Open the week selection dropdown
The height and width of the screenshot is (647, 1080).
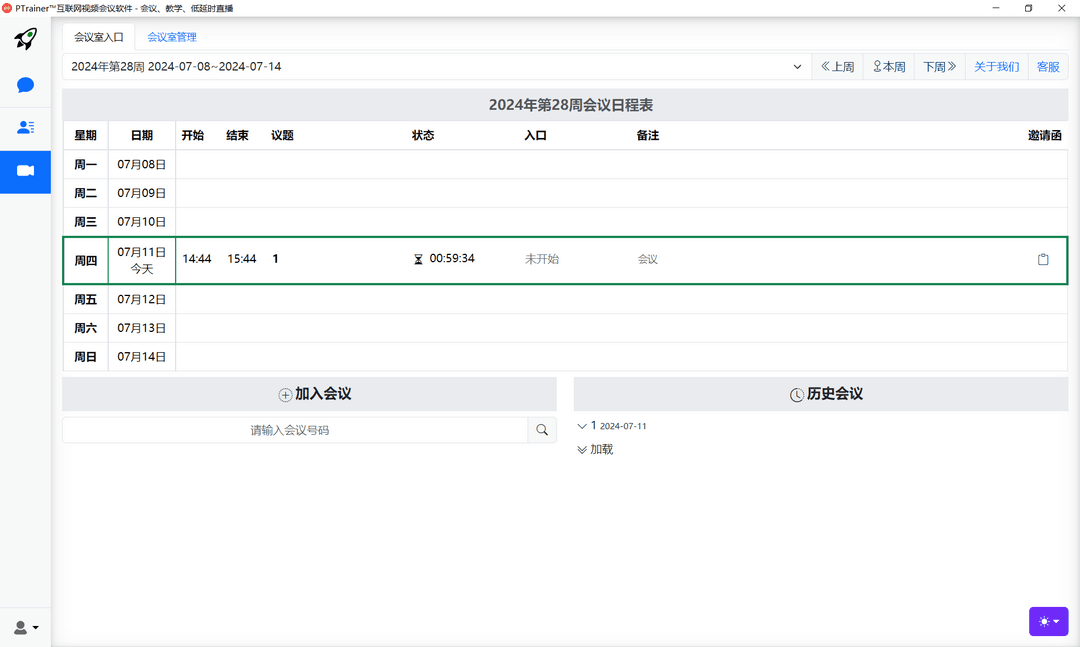437,67
